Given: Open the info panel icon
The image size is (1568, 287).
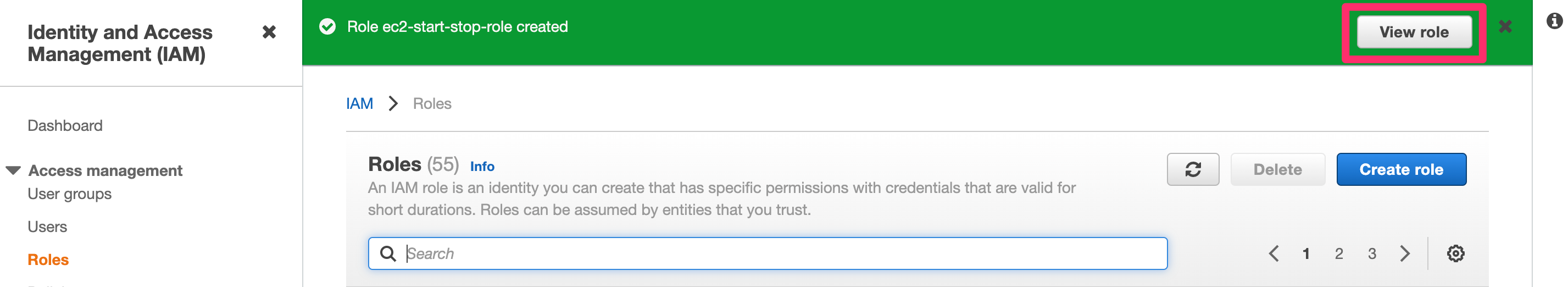Looking at the screenshot, I should [x=1553, y=22].
